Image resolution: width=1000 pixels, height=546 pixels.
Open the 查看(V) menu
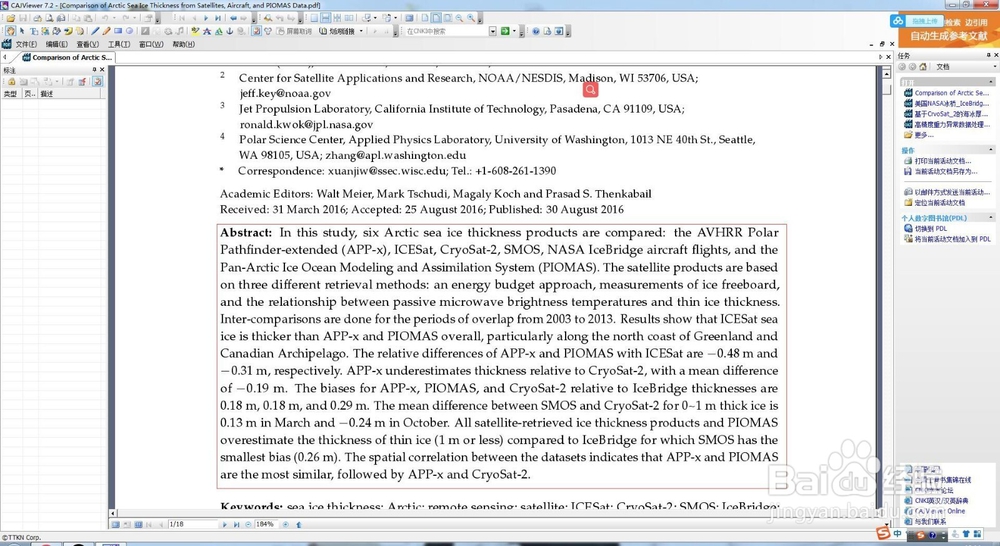pos(87,44)
